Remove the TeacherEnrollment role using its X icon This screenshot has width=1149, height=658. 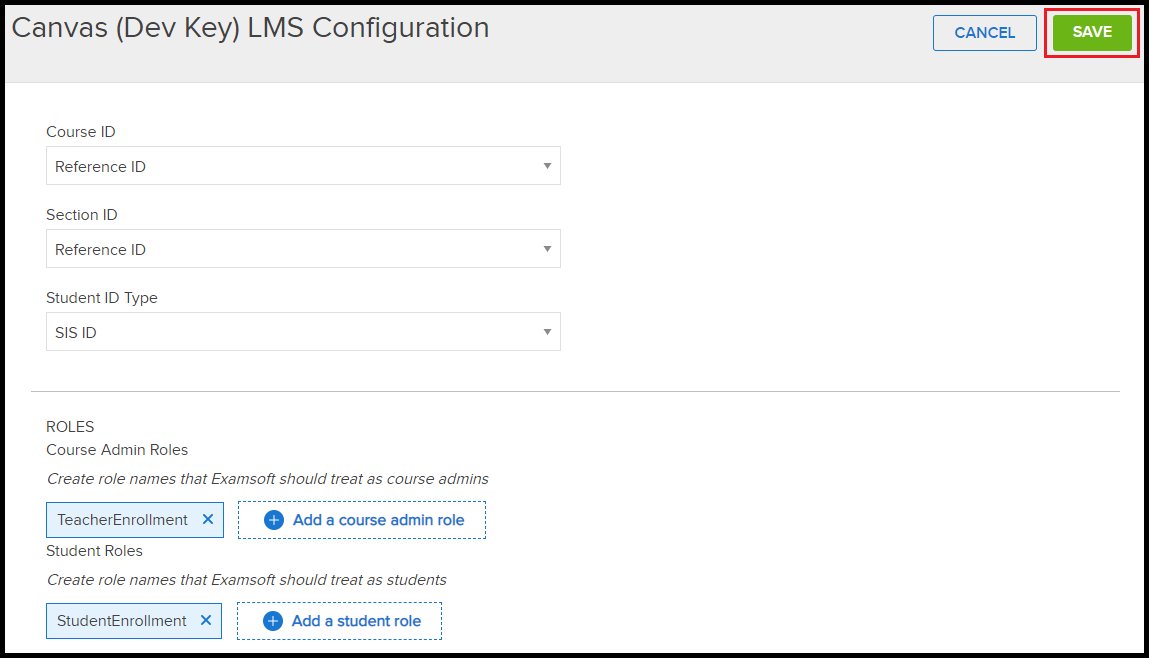click(207, 519)
